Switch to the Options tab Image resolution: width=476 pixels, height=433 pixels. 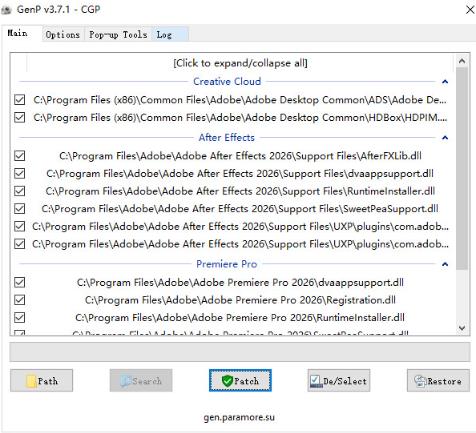(63, 35)
